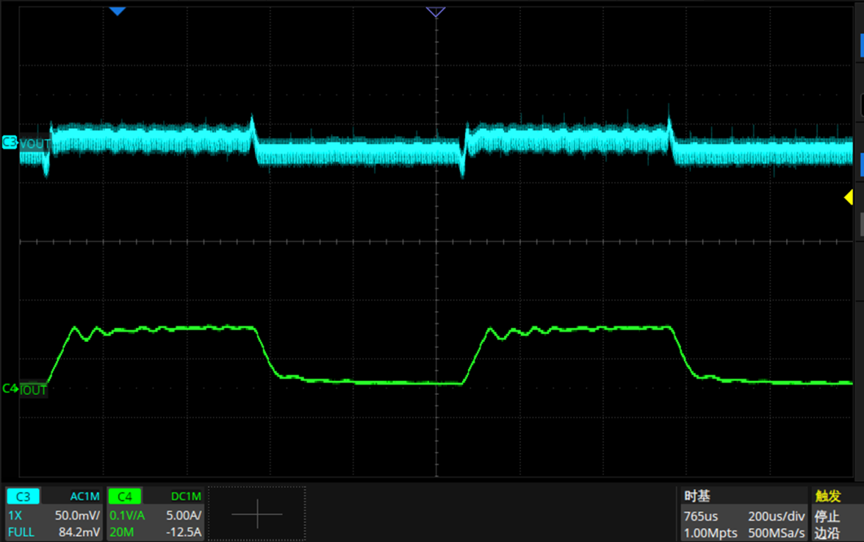
Task: Open C3 probe attenuation 1X setting
Action: pos(15,516)
